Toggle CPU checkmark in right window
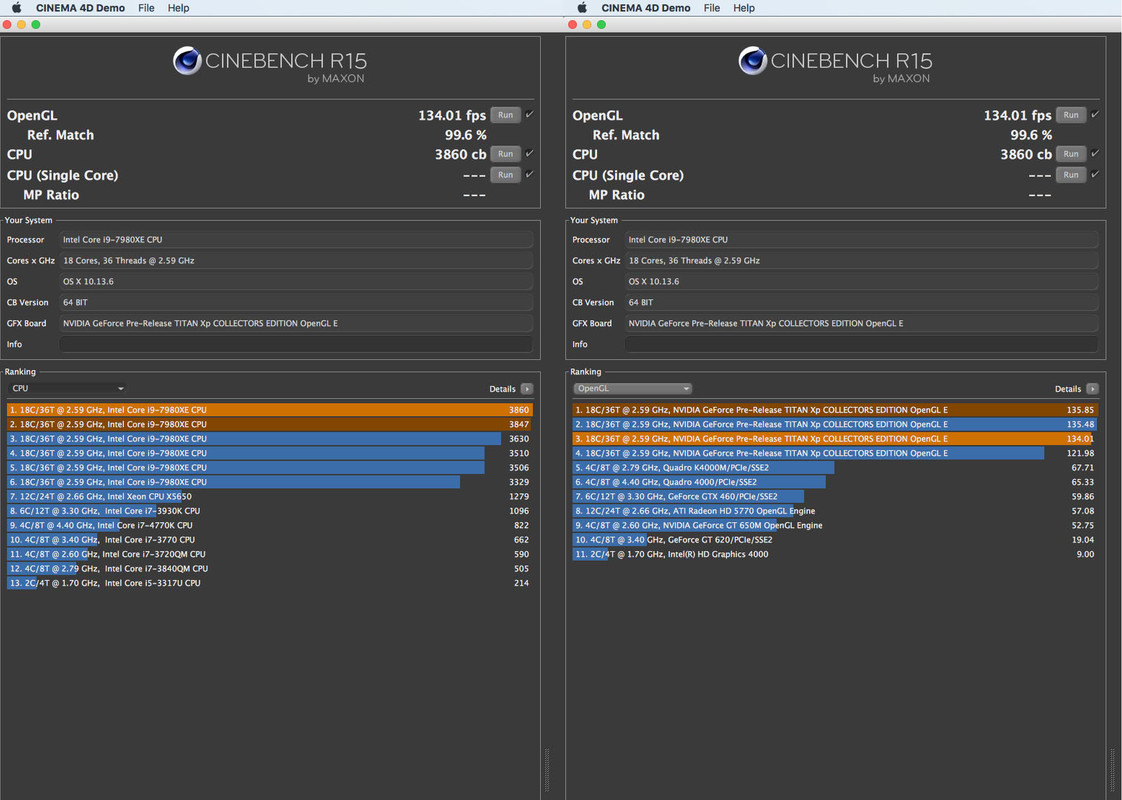The width and height of the screenshot is (1122, 800). point(1095,153)
